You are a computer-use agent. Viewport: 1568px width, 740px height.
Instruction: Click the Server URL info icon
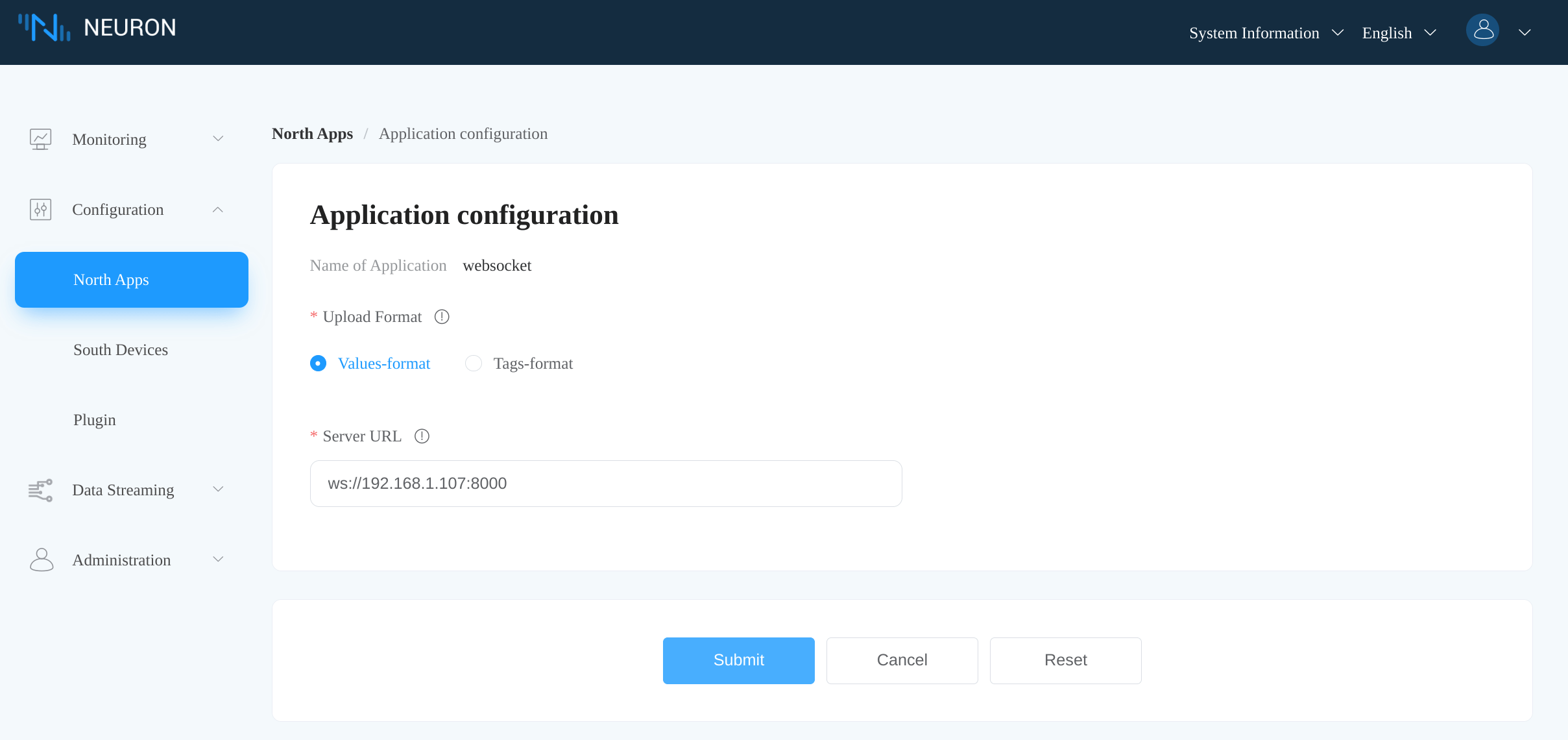pyautogui.click(x=422, y=436)
